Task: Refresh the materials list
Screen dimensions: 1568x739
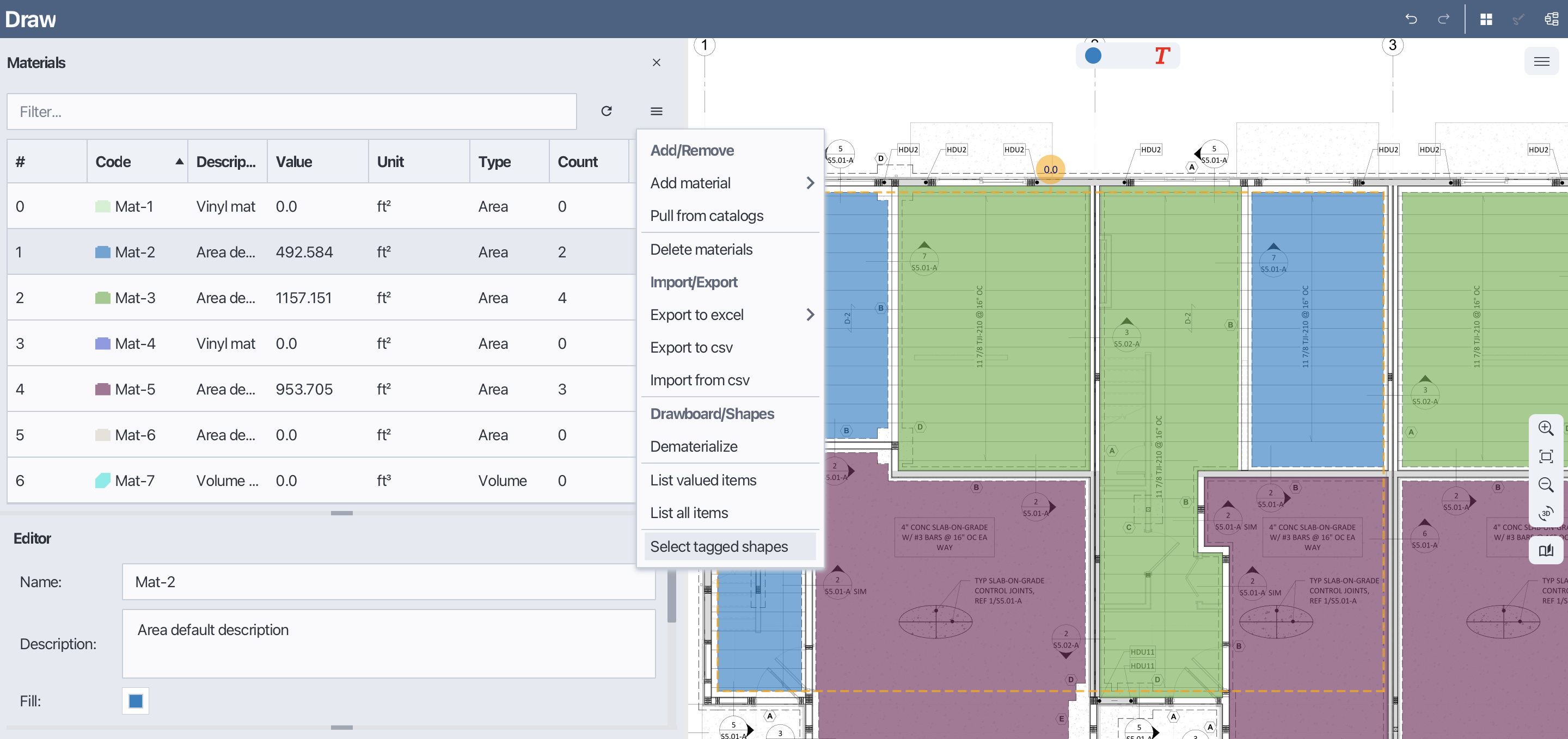Action: tap(607, 110)
